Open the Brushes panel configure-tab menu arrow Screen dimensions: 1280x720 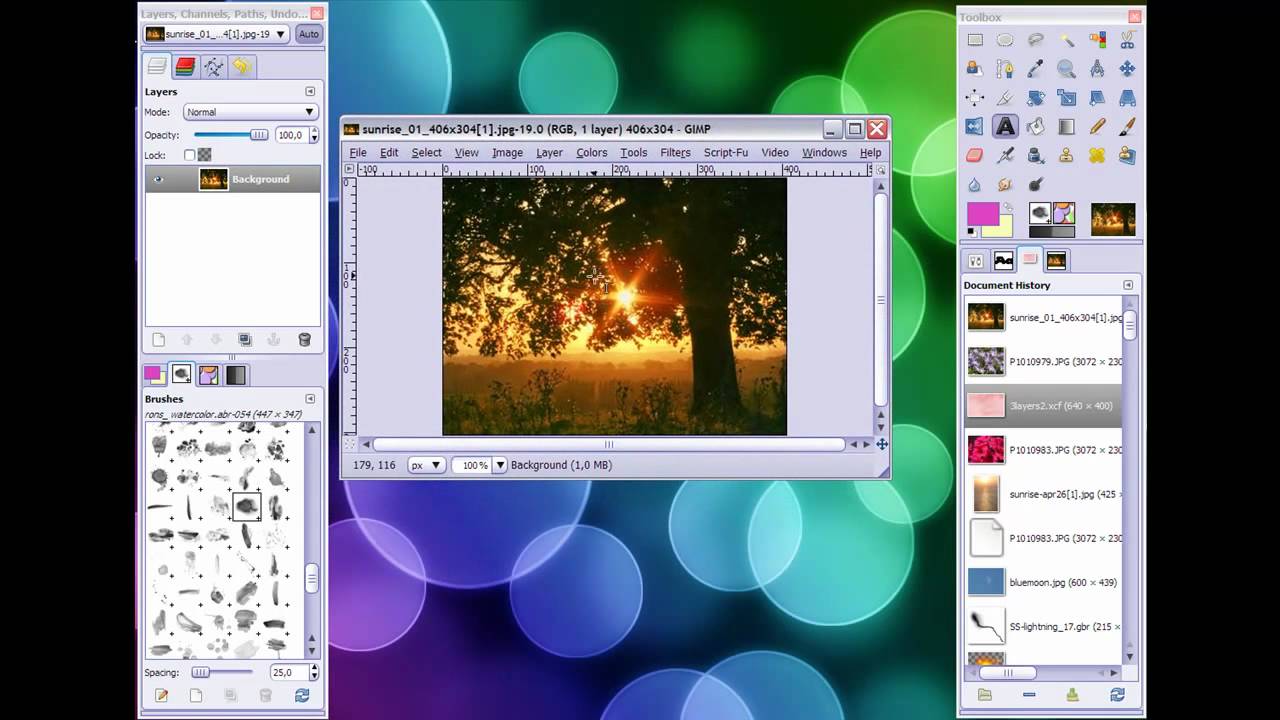[x=310, y=398]
